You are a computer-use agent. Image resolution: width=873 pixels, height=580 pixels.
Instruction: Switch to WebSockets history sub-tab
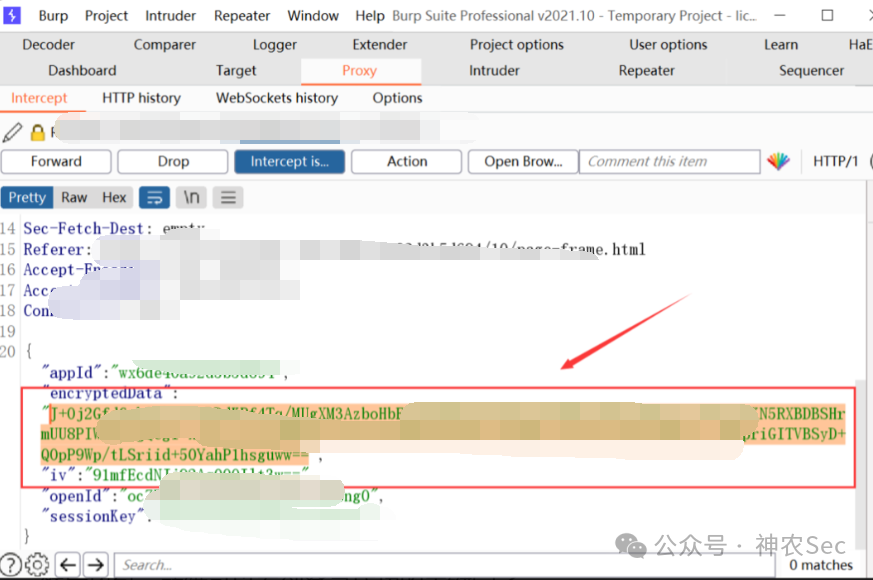tap(277, 99)
